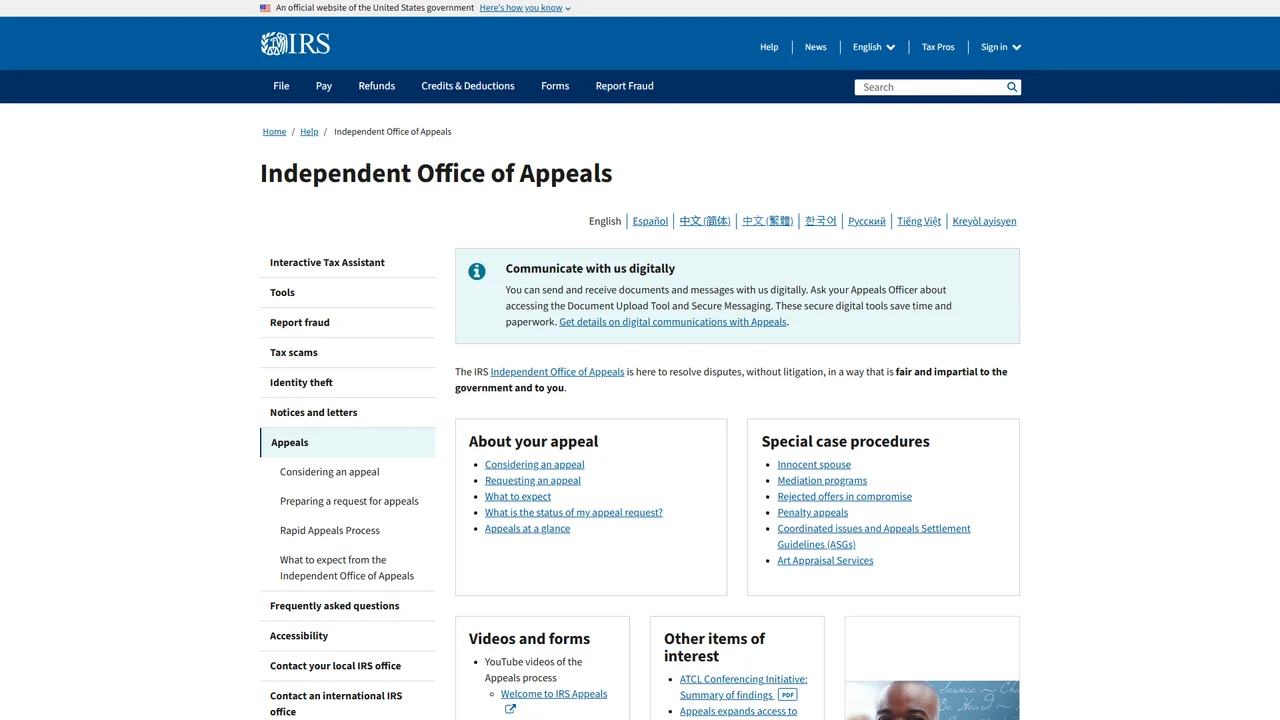1280x720 pixels.
Task: Open What is the status of my appeal request?
Action: pyautogui.click(x=574, y=513)
